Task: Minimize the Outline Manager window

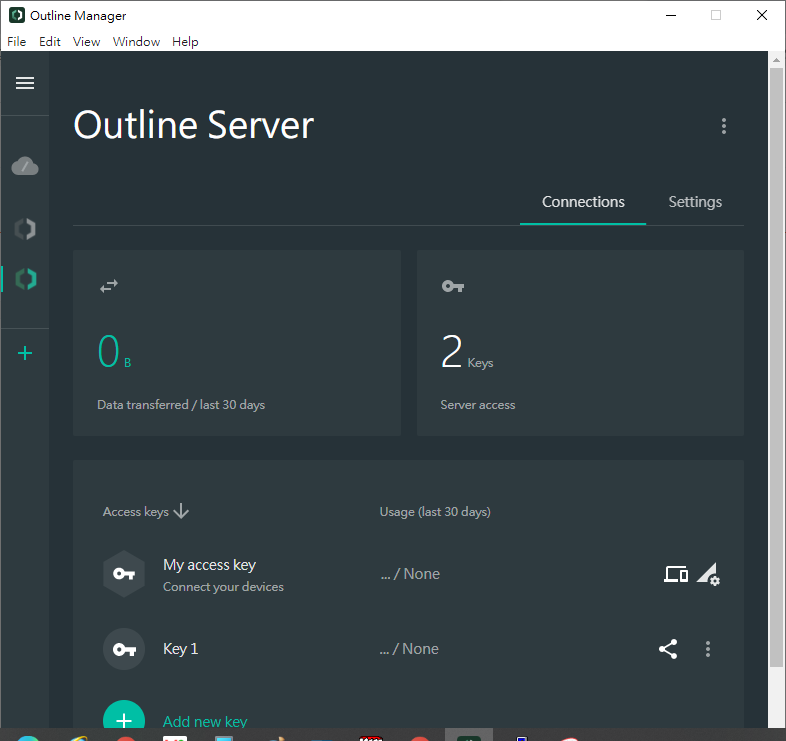Action: point(671,15)
